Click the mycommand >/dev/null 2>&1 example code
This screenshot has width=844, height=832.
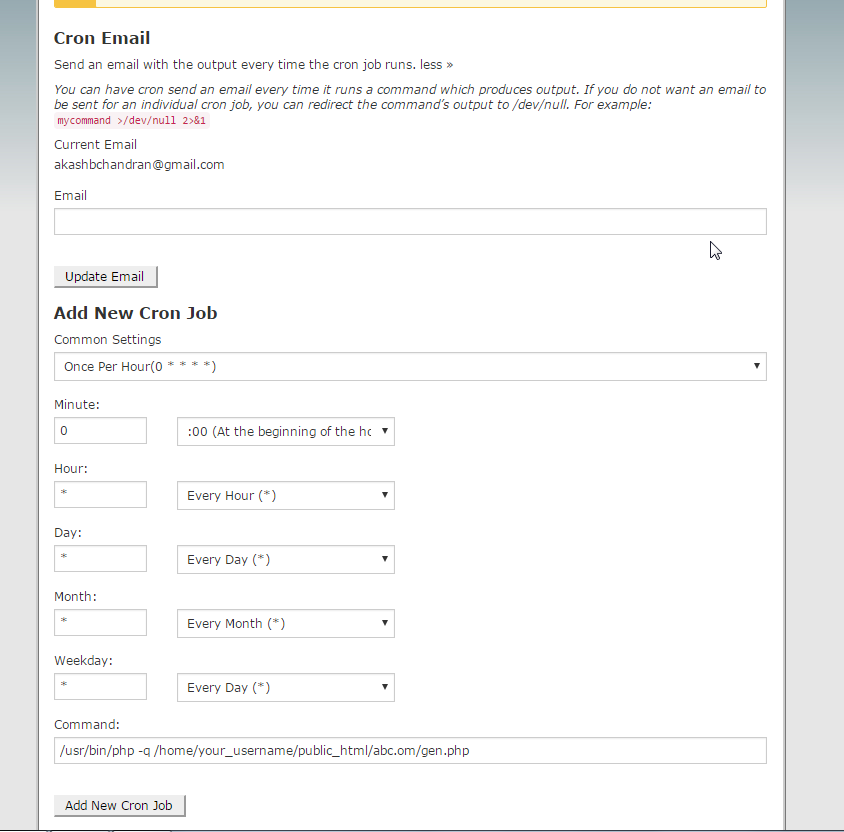pos(131,121)
